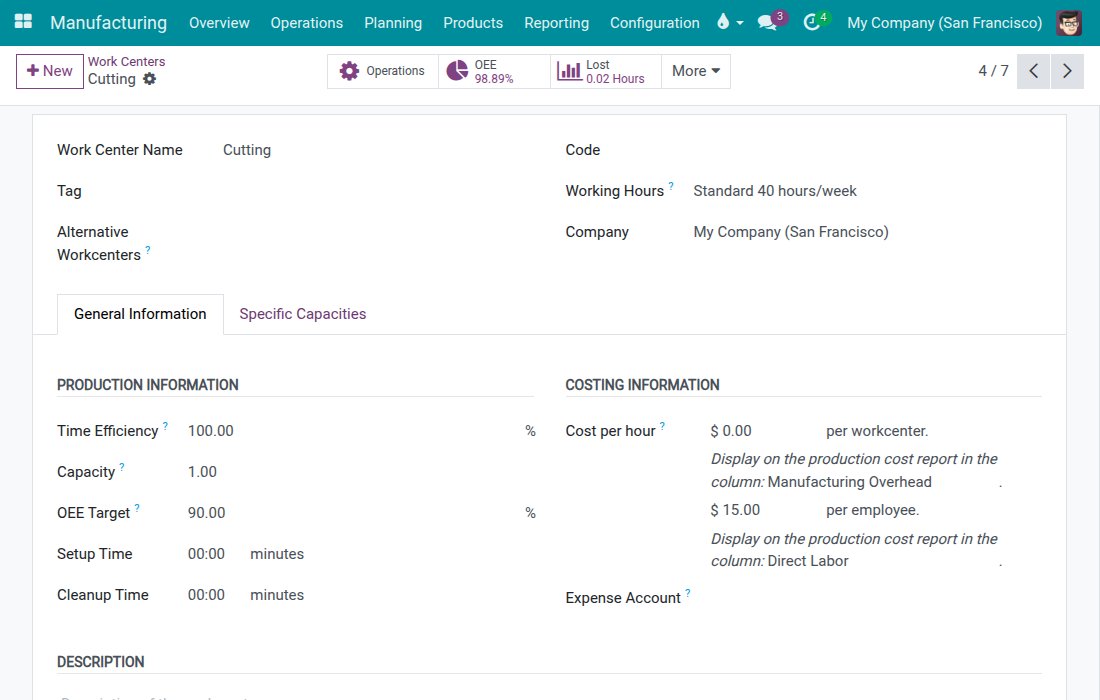Open the Operations stat button
Image resolution: width=1100 pixels, height=700 pixels.
pyautogui.click(x=382, y=71)
